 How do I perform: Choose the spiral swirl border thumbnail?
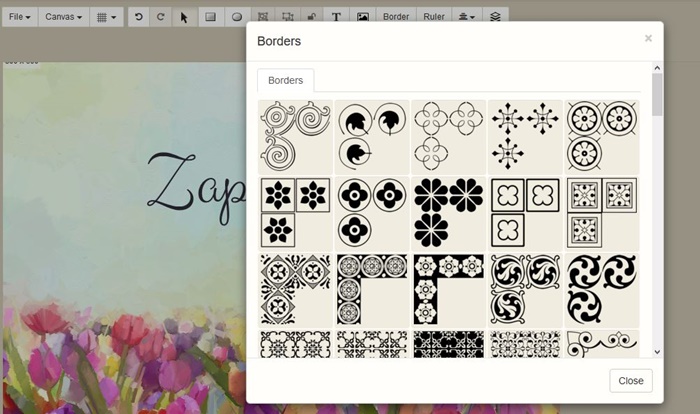point(296,137)
